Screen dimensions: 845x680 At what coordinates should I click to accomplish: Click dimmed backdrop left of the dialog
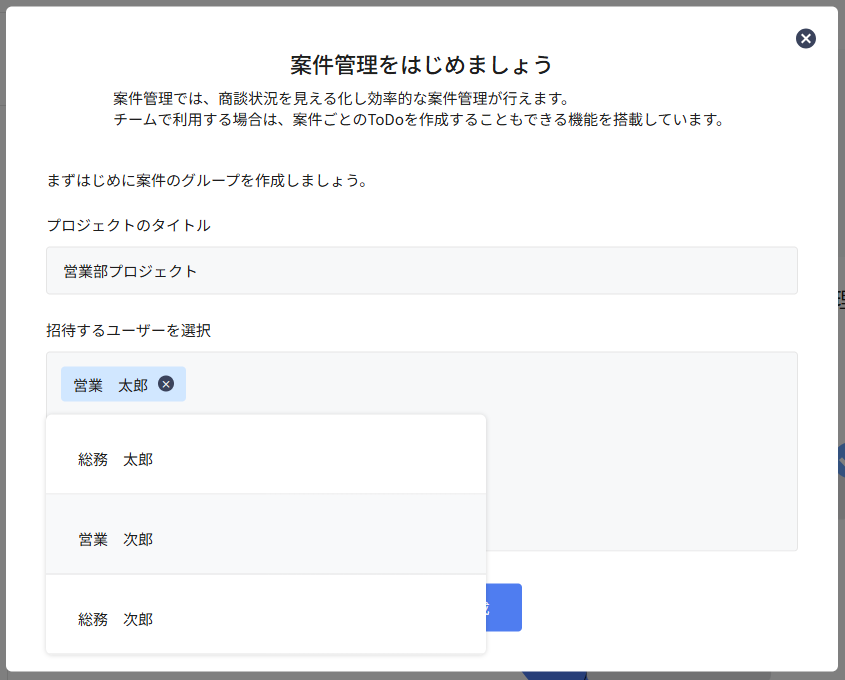(x=3, y=340)
